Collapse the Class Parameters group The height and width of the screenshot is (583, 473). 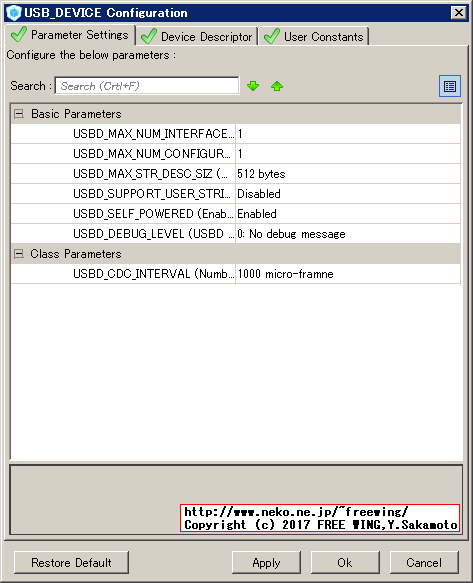click(19, 254)
